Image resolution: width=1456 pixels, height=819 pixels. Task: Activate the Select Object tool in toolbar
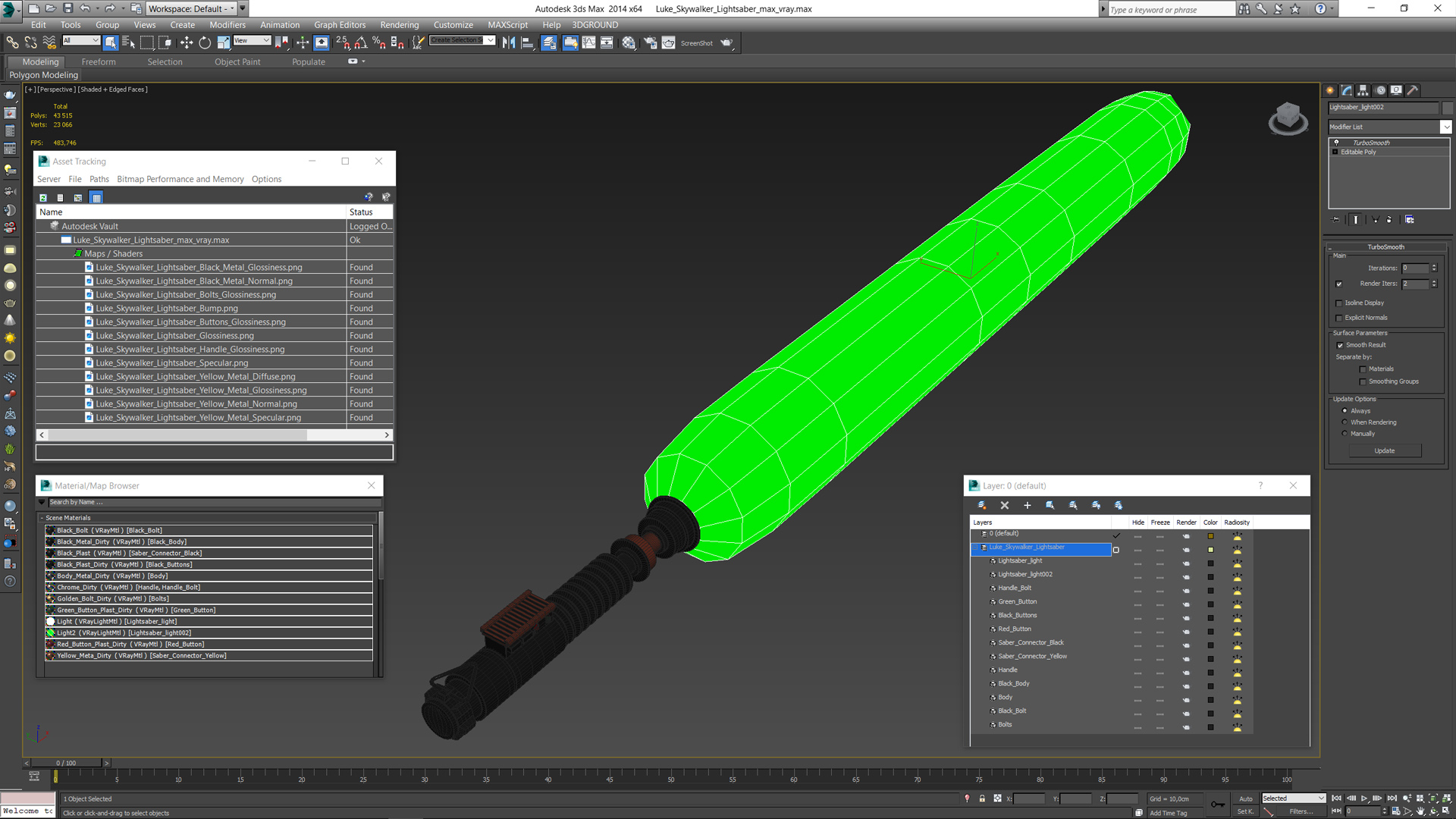(x=111, y=43)
